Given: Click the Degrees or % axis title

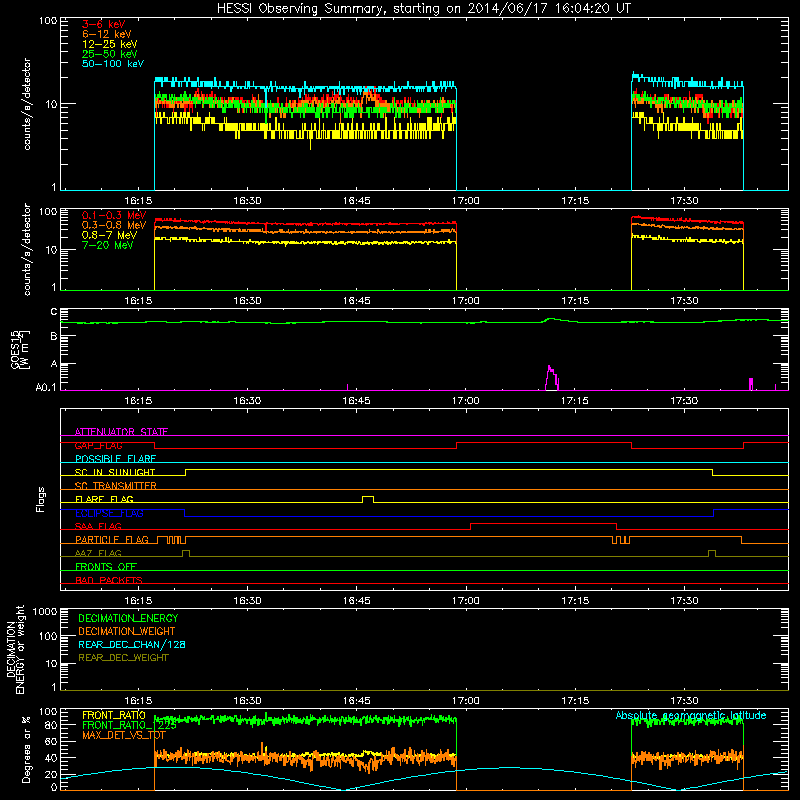Looking at the screenshot, I should pyautogui.click(x=26, y=749).
